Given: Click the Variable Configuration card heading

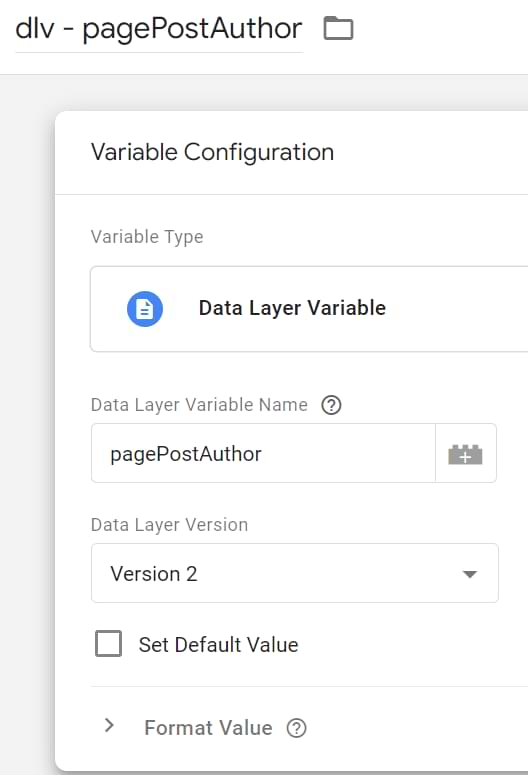Looking at the screenshot, I should pyautogui.click(x=213, y=152).
